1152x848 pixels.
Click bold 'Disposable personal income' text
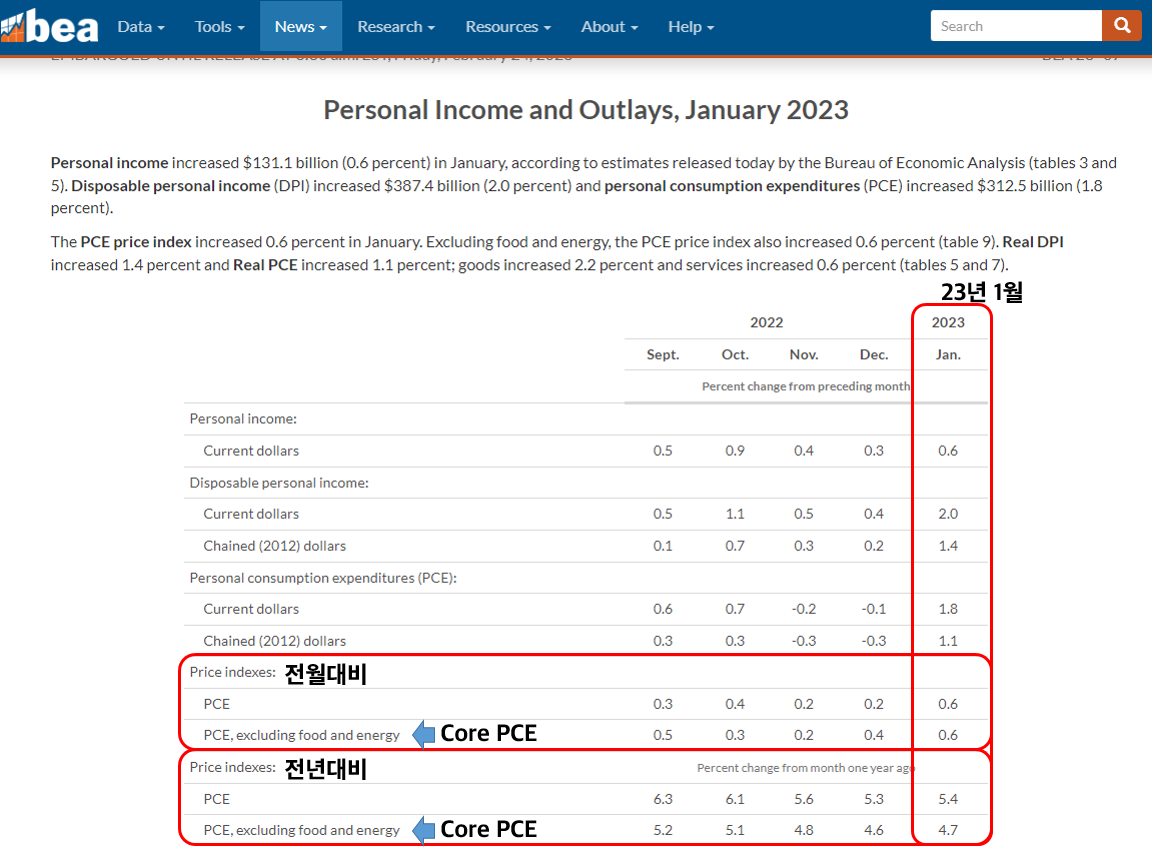[170, 186]
